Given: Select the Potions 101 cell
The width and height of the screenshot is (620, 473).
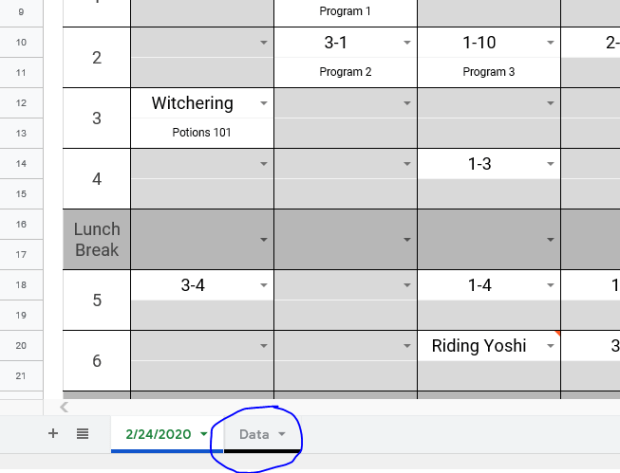Looking at the screenshot, I should pos(202,132).
